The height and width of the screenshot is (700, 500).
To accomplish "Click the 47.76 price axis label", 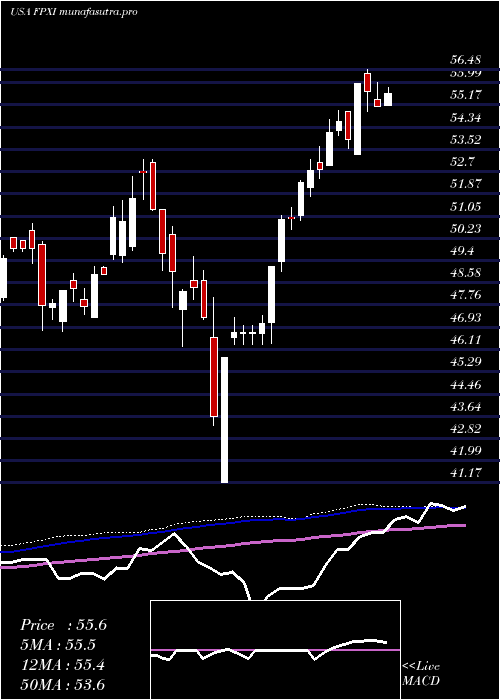I will tap(465, 295).
